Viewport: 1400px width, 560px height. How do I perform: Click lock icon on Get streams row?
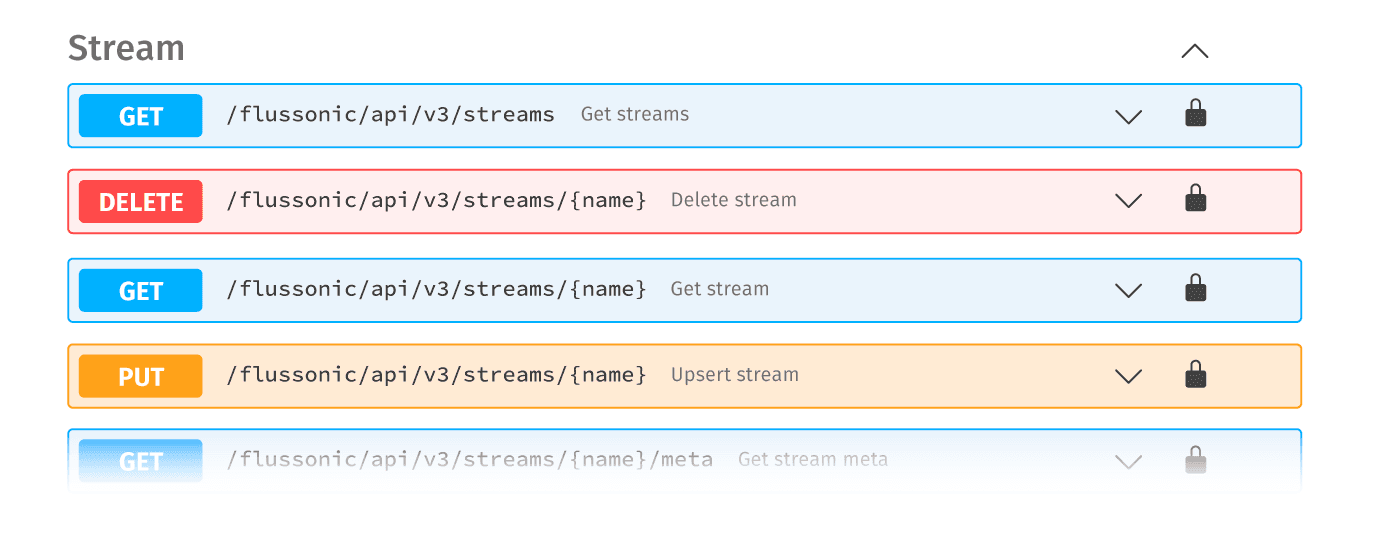pos(1196,114)
